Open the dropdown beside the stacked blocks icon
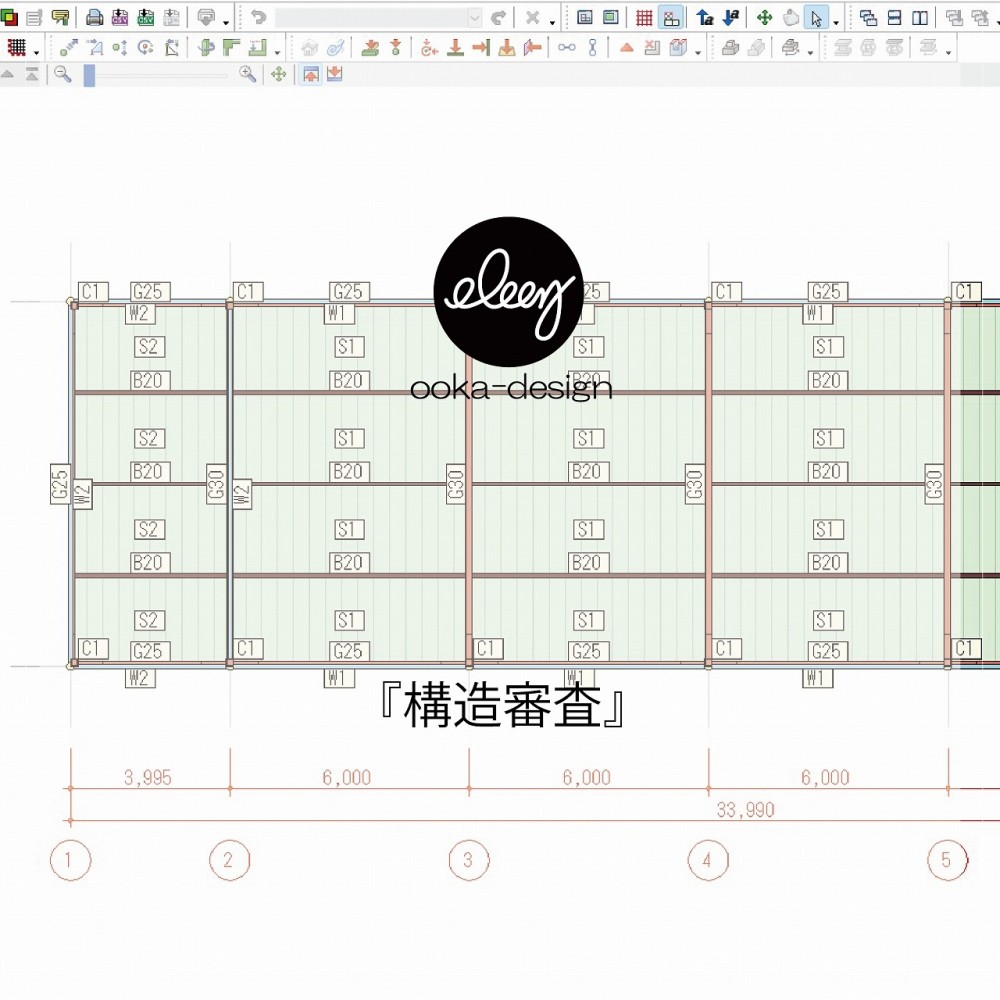The height and width of the screenshot is (1000, 1000). [810, 52]
